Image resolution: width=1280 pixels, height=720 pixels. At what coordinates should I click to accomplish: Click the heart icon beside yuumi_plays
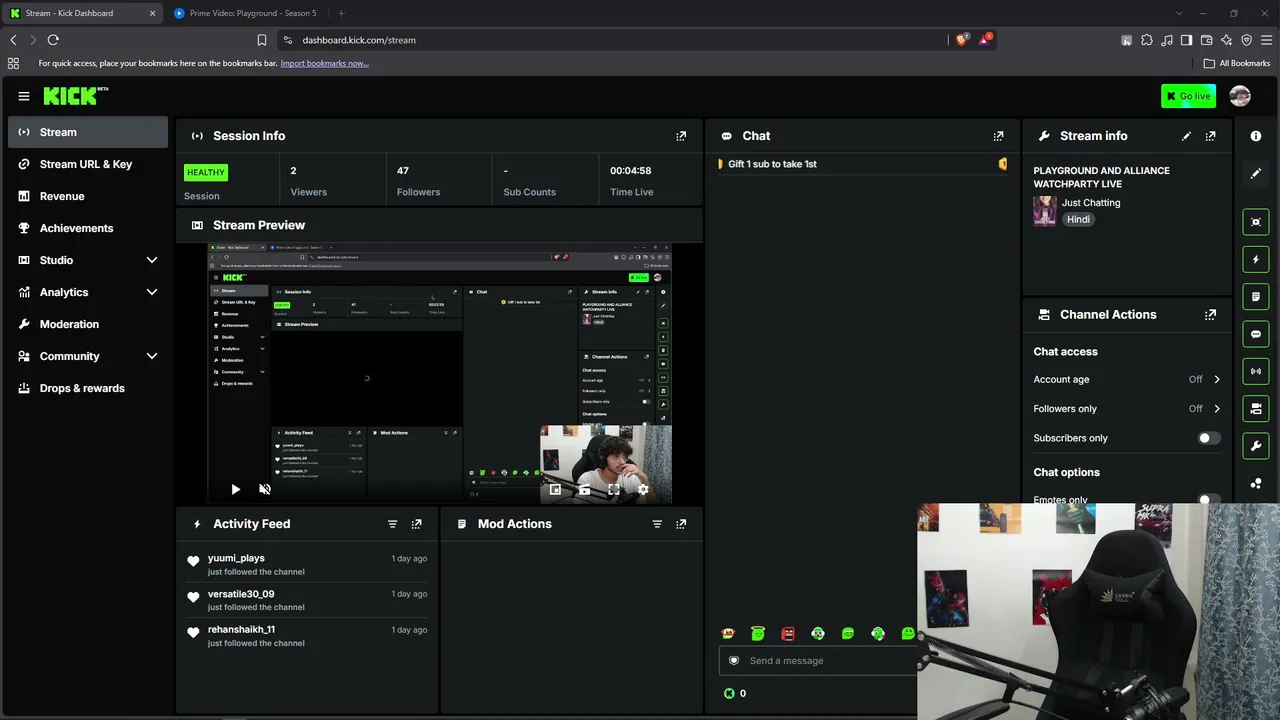click(193, 562)
